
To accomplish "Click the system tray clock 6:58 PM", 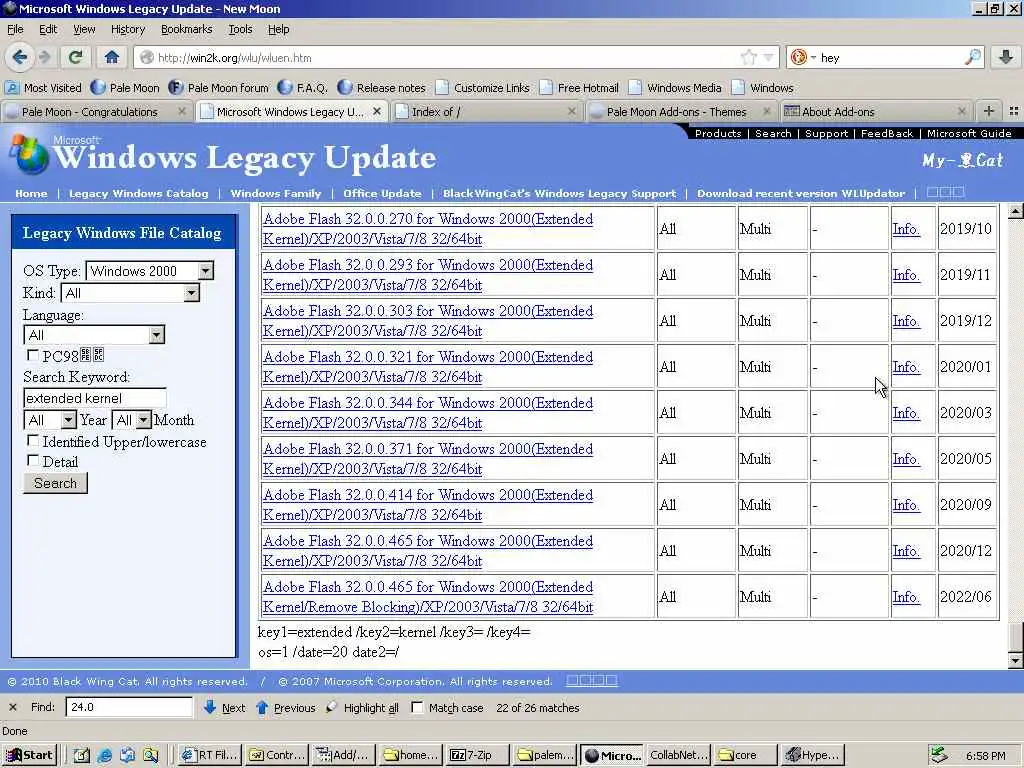I will [985, 756].
